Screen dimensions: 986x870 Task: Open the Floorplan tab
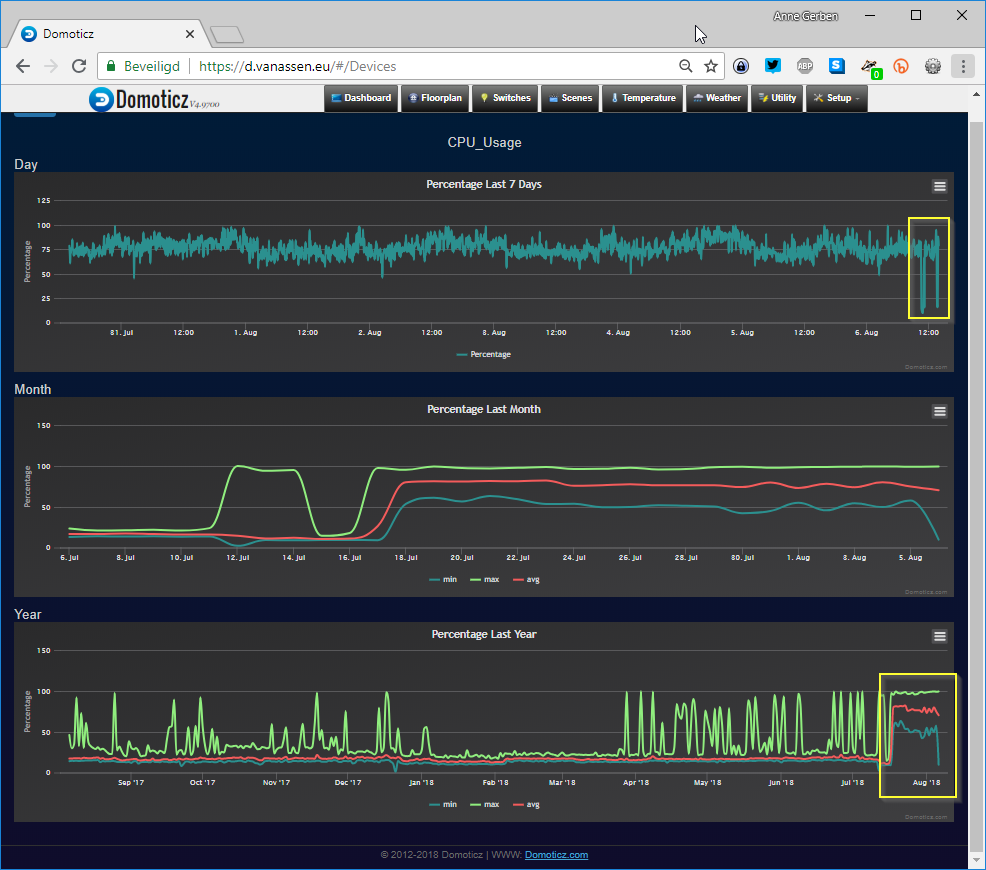point(435,98)
